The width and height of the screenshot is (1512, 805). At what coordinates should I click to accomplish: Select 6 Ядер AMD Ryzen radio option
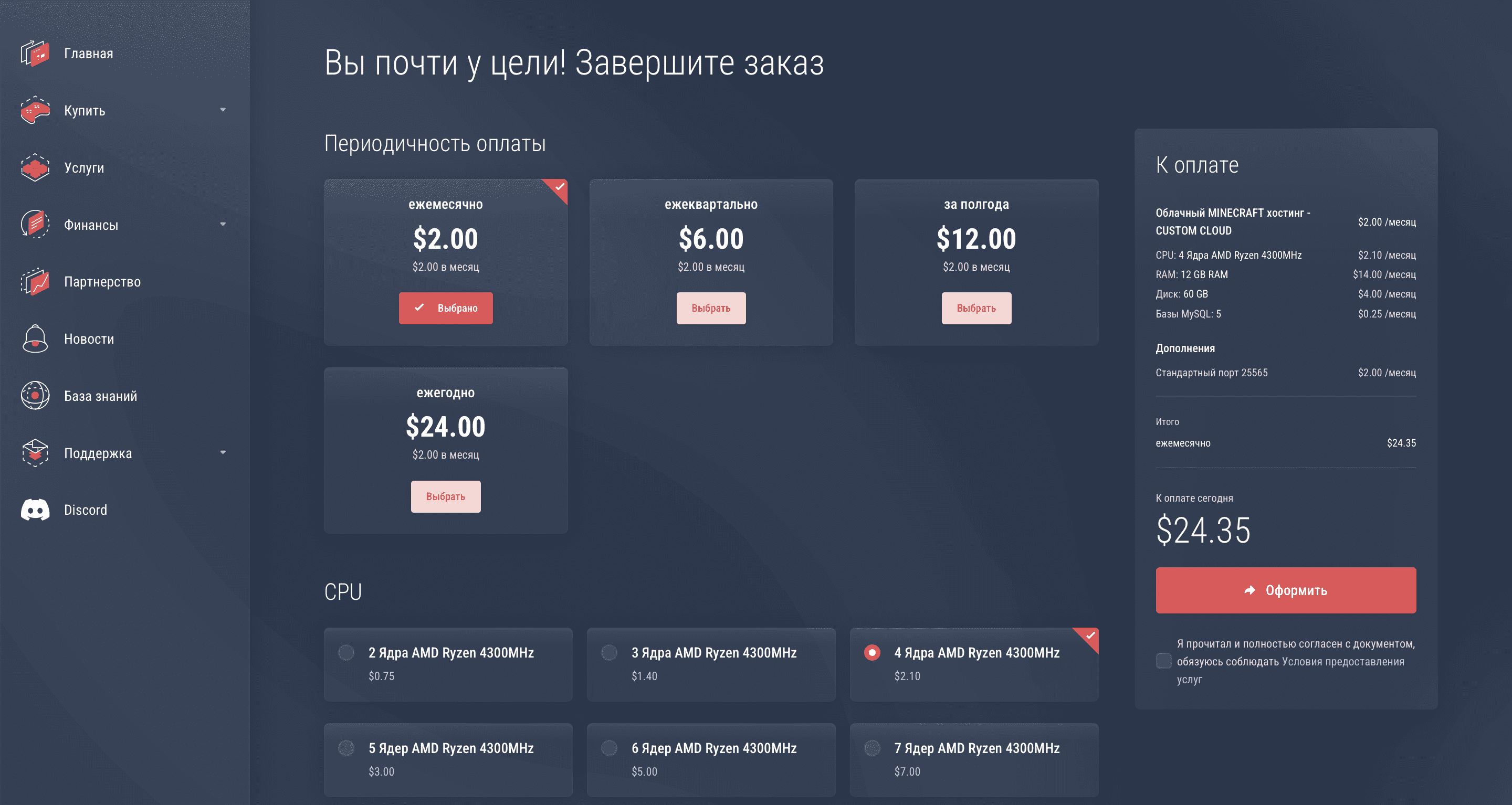609,748
